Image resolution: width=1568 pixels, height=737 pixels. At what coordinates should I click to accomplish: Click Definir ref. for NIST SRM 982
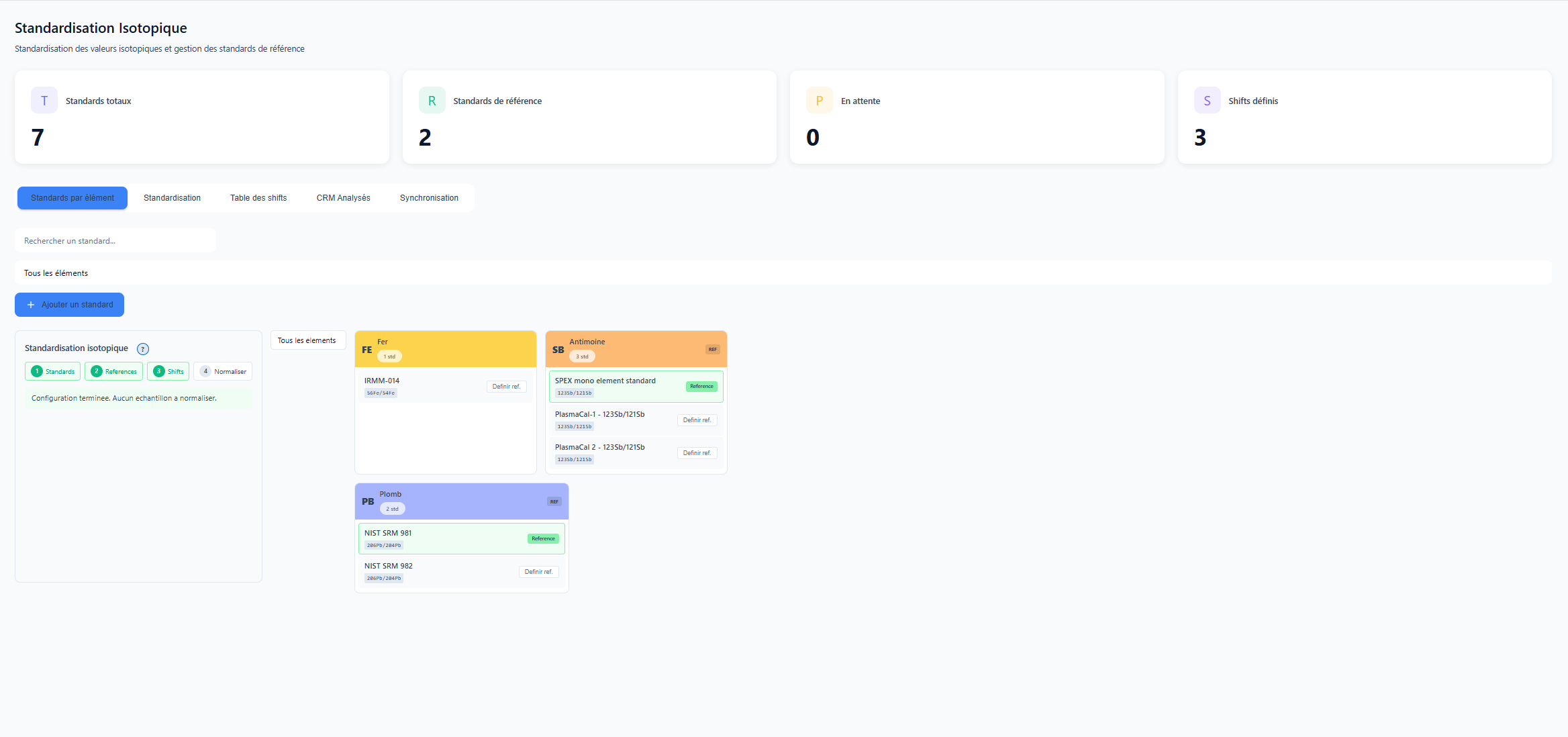(538, 572)
